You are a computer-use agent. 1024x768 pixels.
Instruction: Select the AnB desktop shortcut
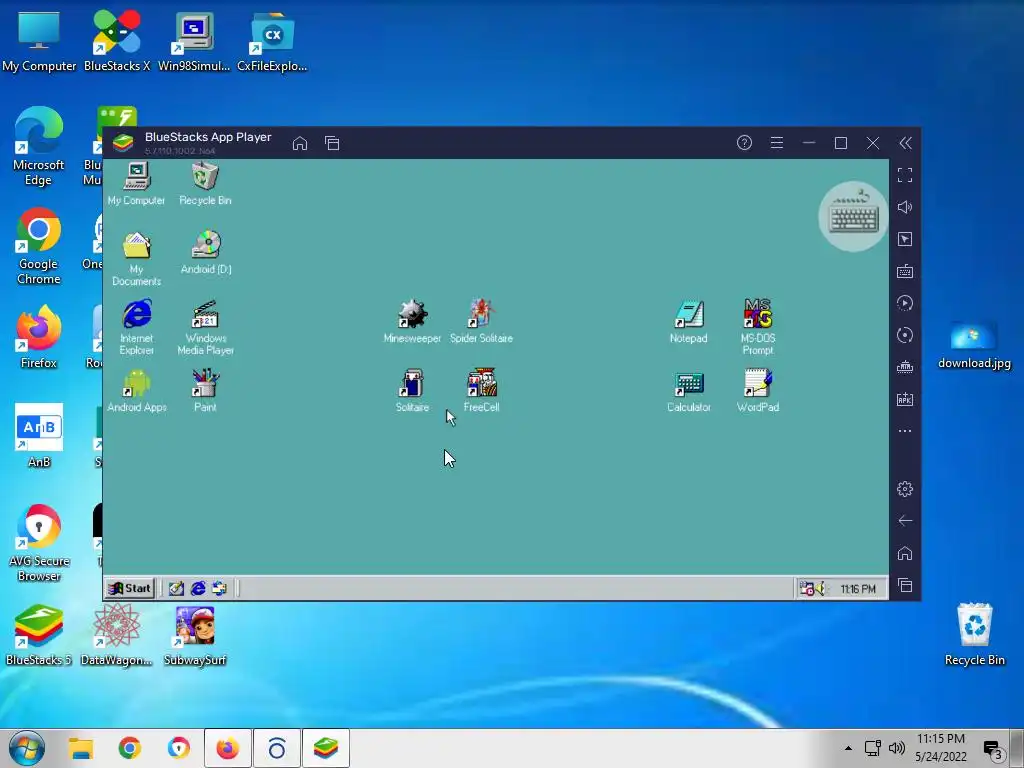click(x=39, y=436)
